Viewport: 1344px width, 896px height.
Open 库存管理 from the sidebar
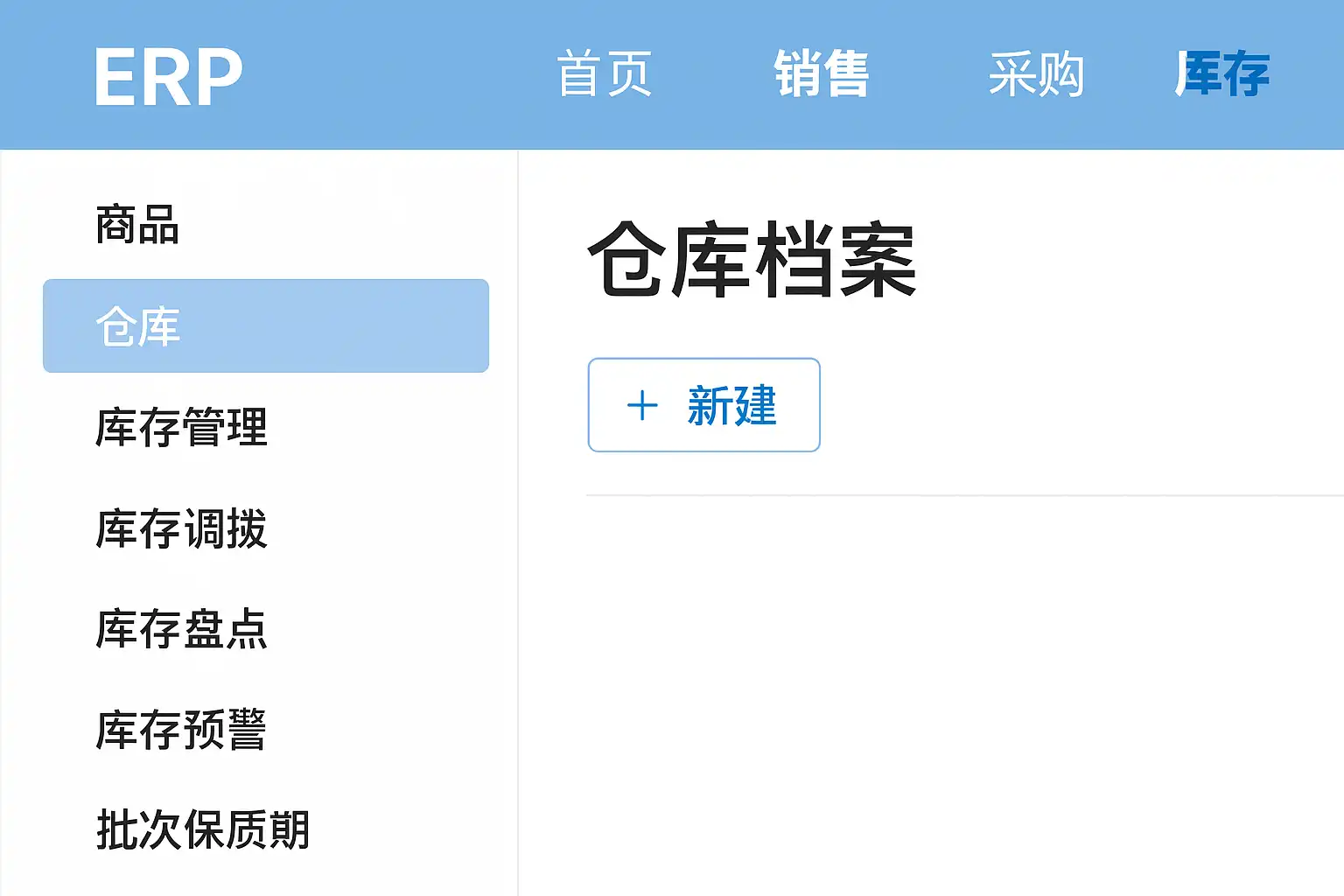pos(181,428)
